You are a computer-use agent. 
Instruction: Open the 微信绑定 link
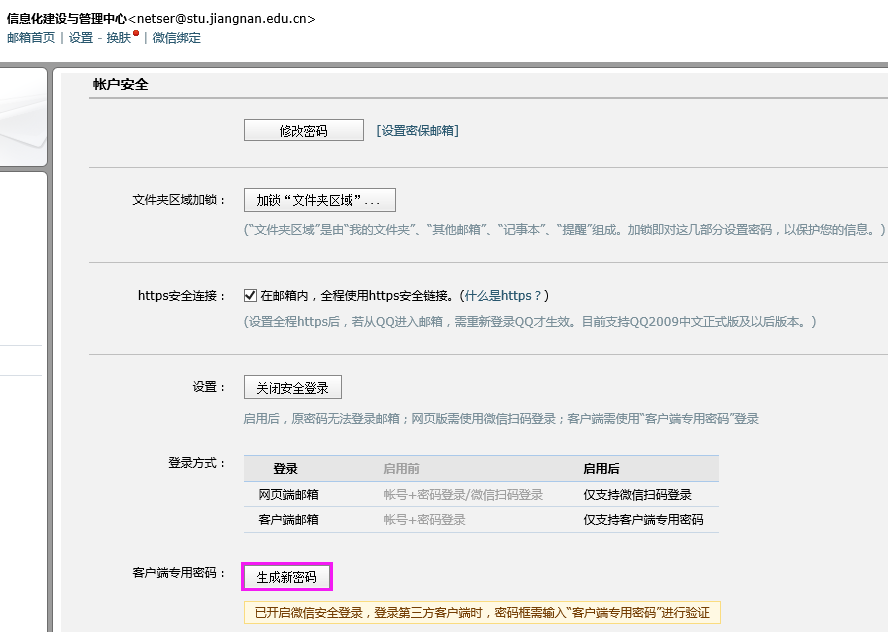[177, 38]
